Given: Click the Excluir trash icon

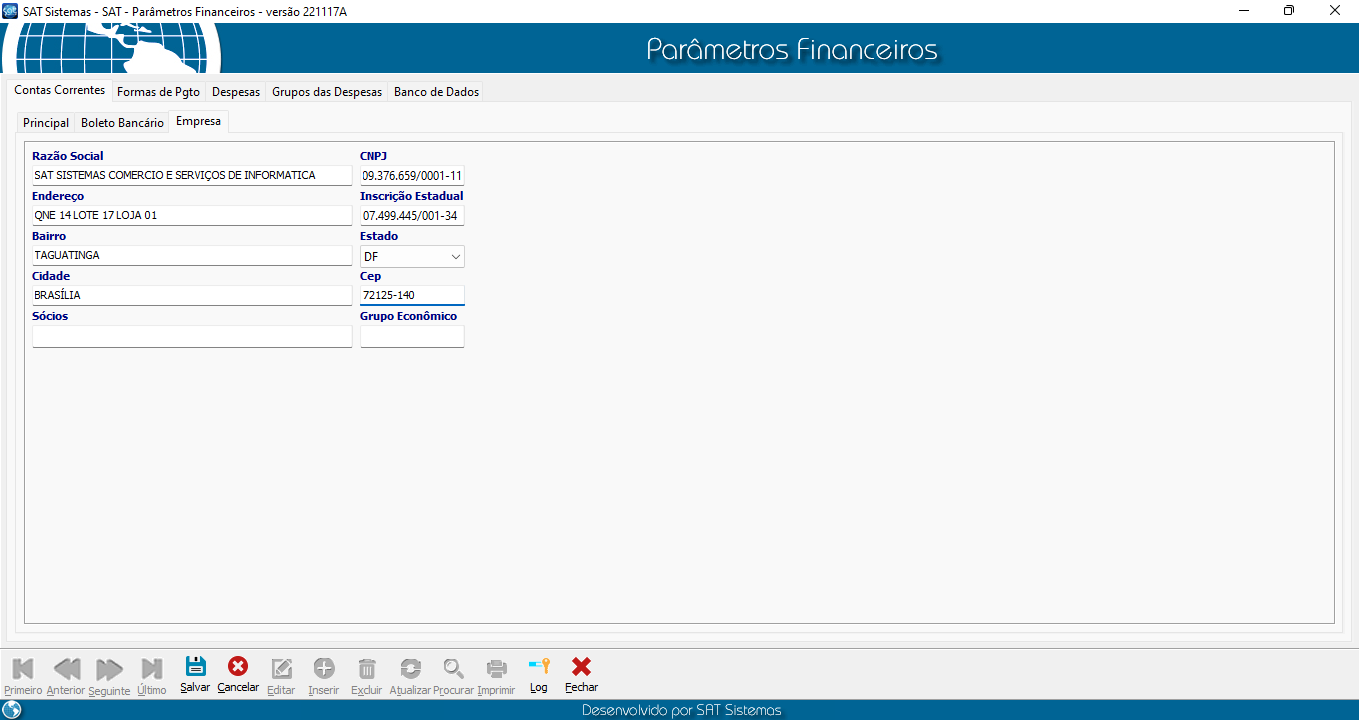Looking at the screenshot, I should pos(367,669).
